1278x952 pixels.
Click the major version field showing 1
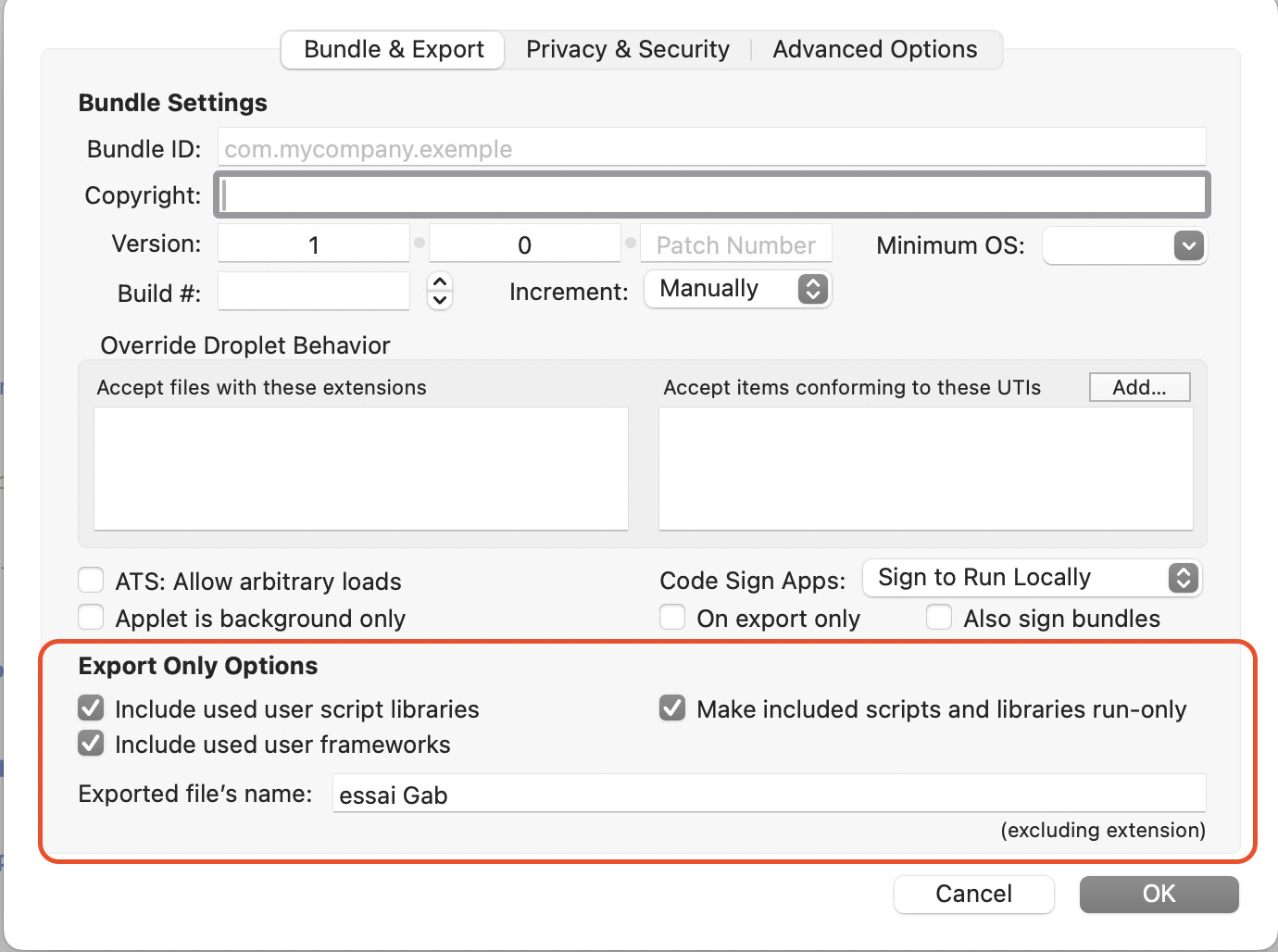314,244
